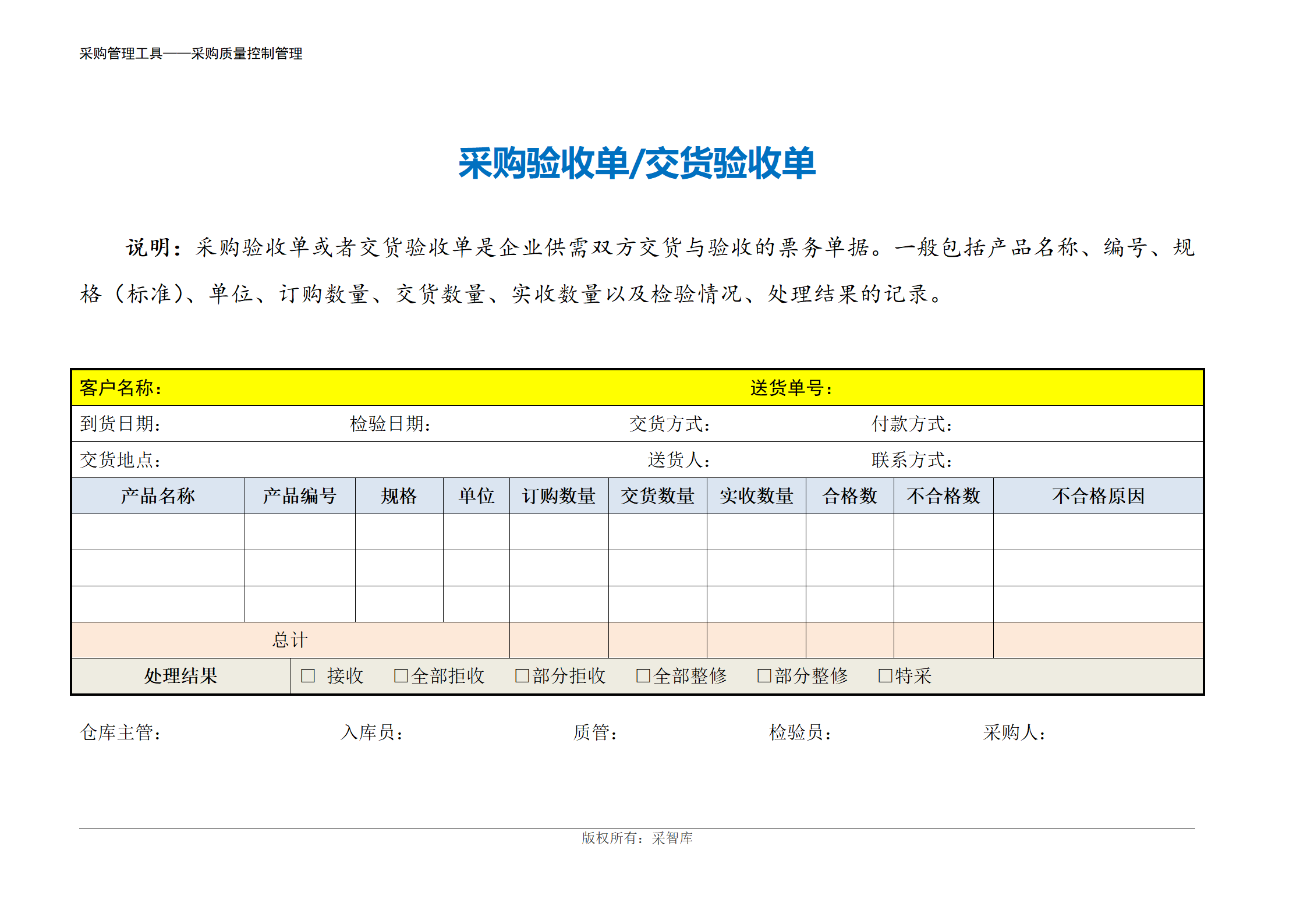Click the 联系方式 label

tap(912, 460)
